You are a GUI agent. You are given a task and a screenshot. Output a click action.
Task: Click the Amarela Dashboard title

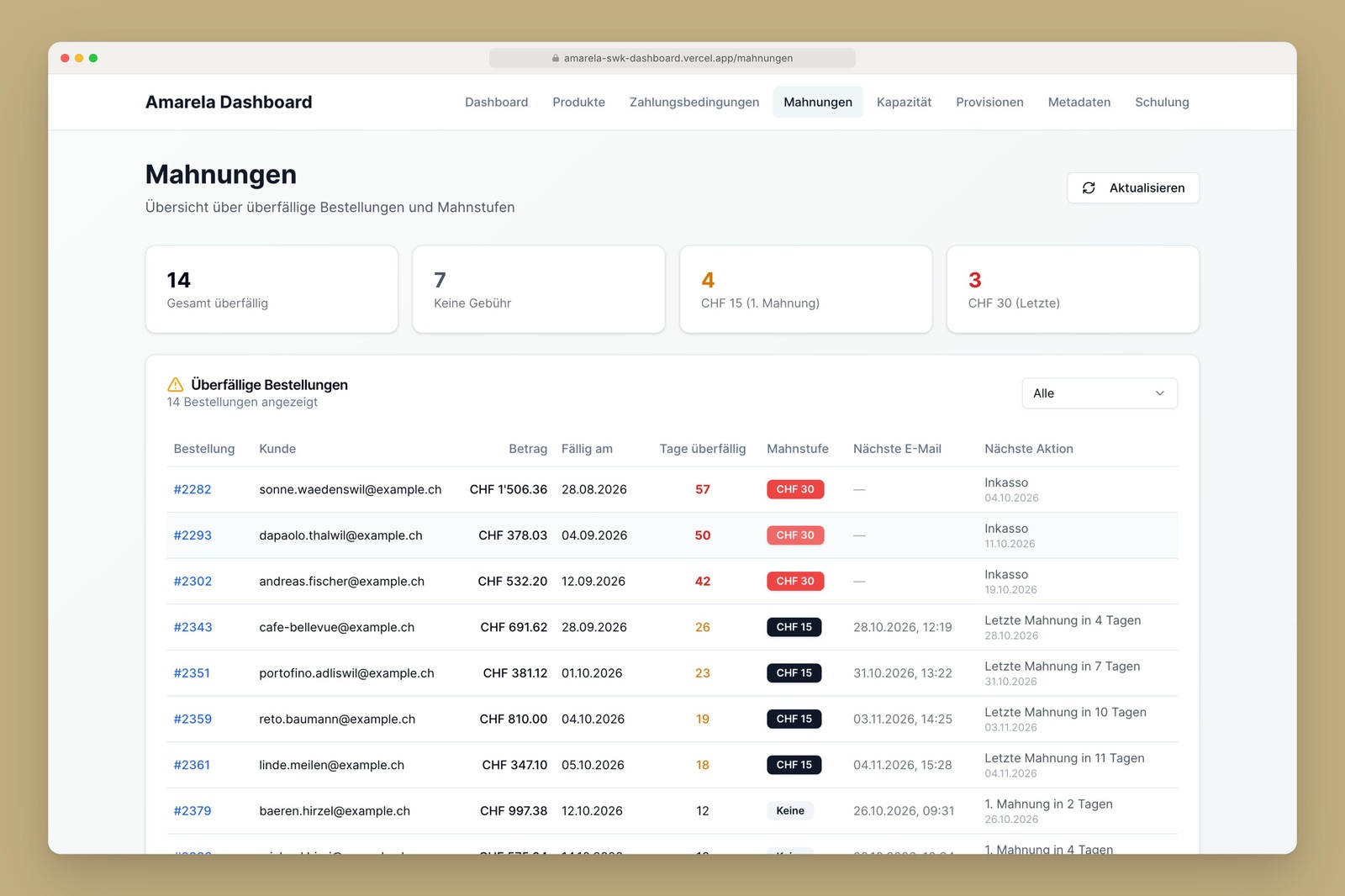(229, 103)
